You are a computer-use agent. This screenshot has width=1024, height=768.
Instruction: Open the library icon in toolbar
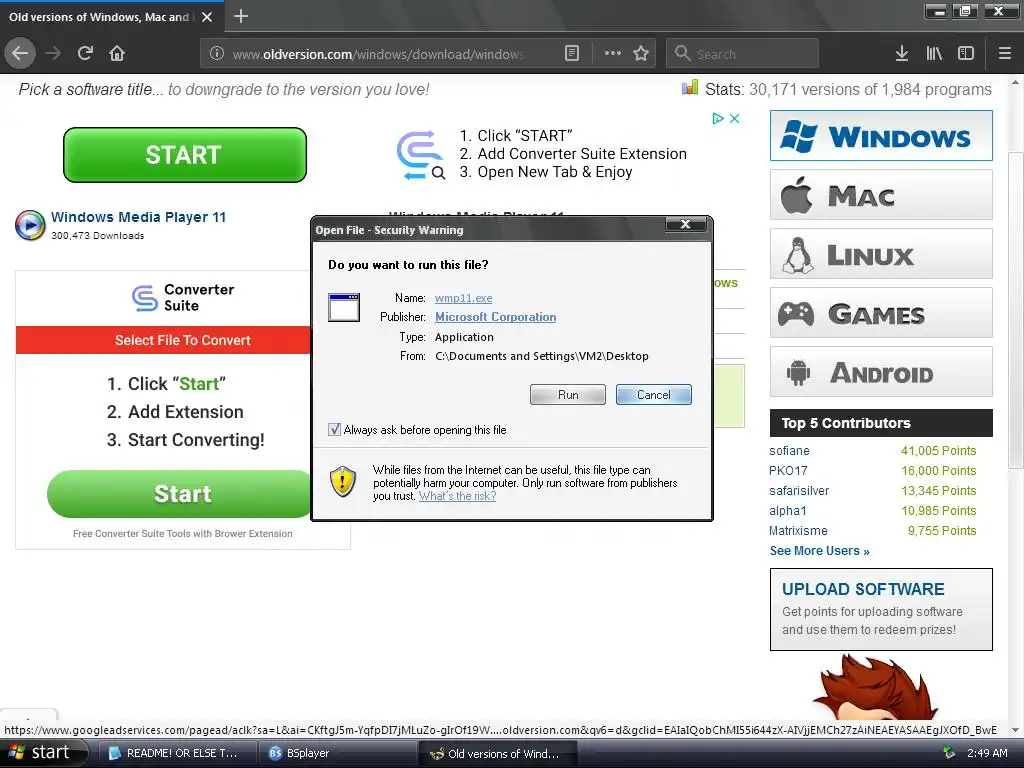[934, 54]
